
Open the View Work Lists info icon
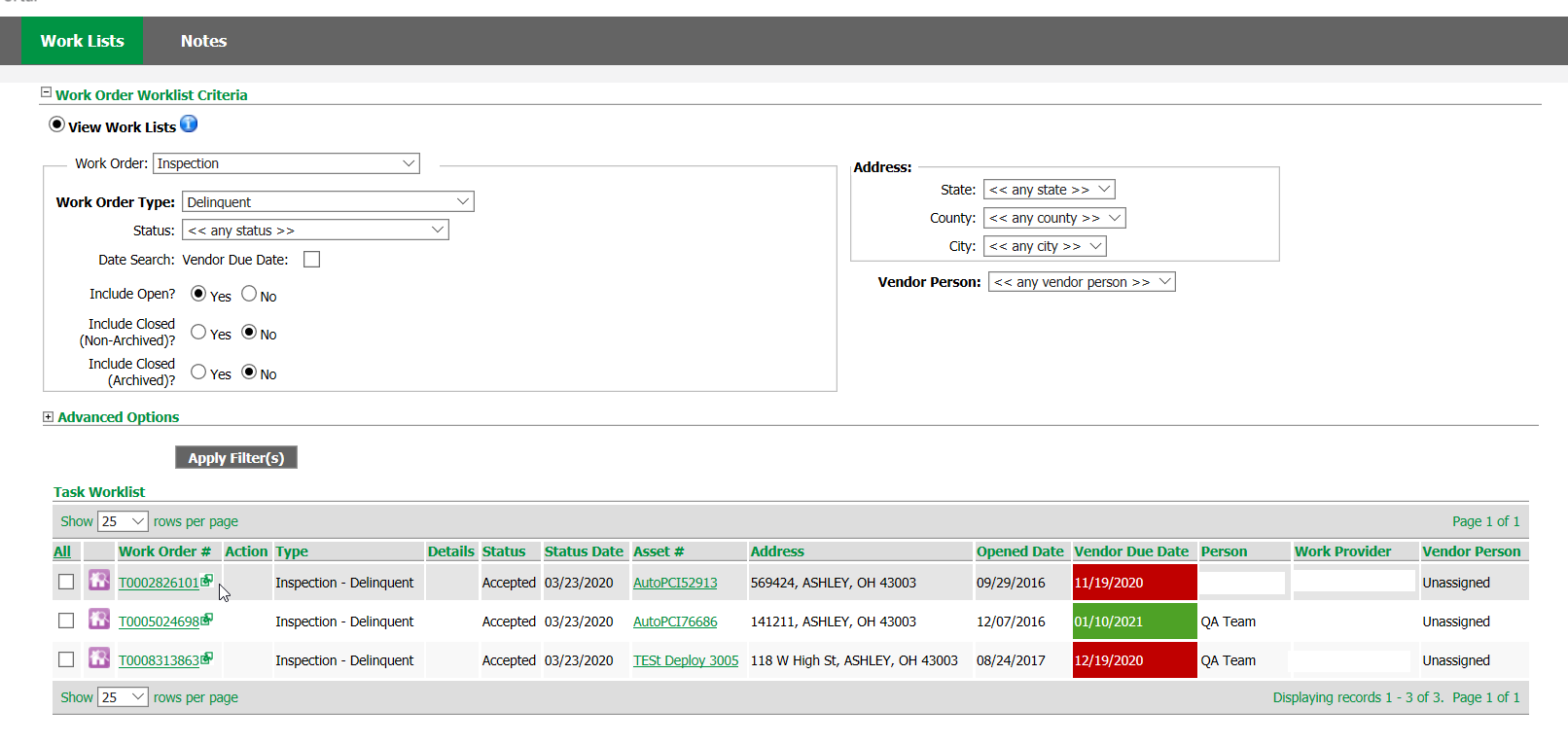click(189, 124)
